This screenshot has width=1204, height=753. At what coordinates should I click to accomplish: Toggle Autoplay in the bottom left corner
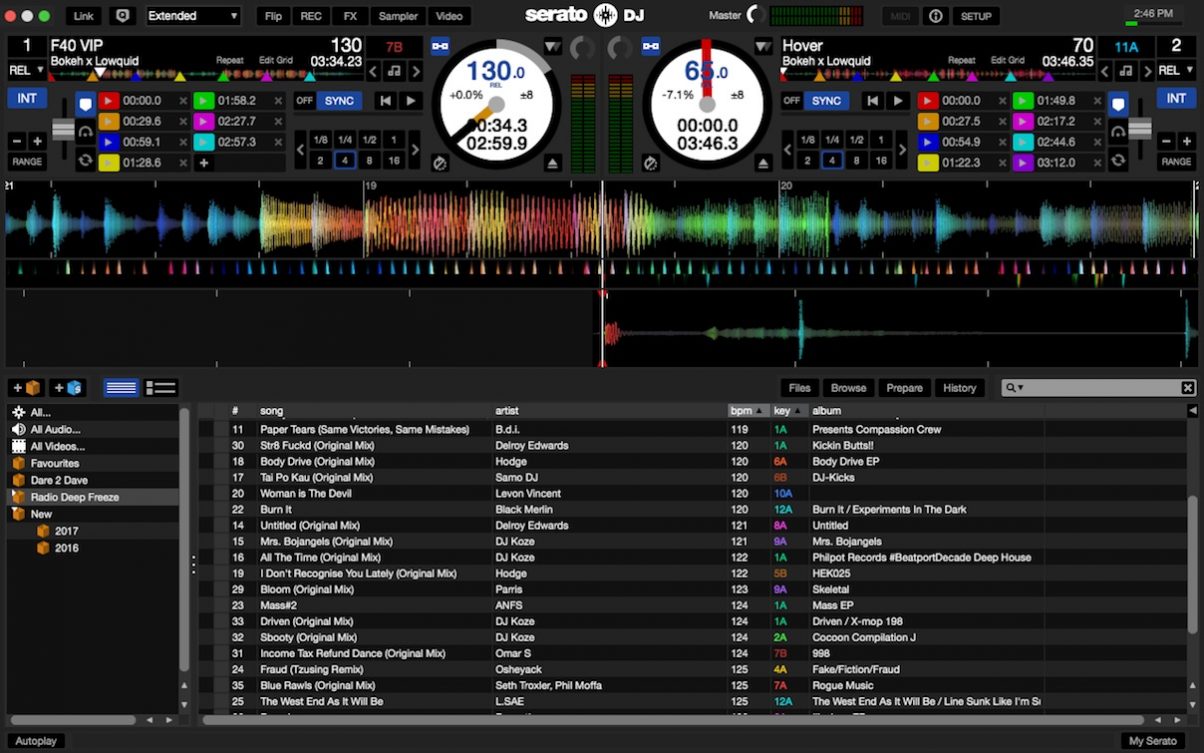pos(36,740)
